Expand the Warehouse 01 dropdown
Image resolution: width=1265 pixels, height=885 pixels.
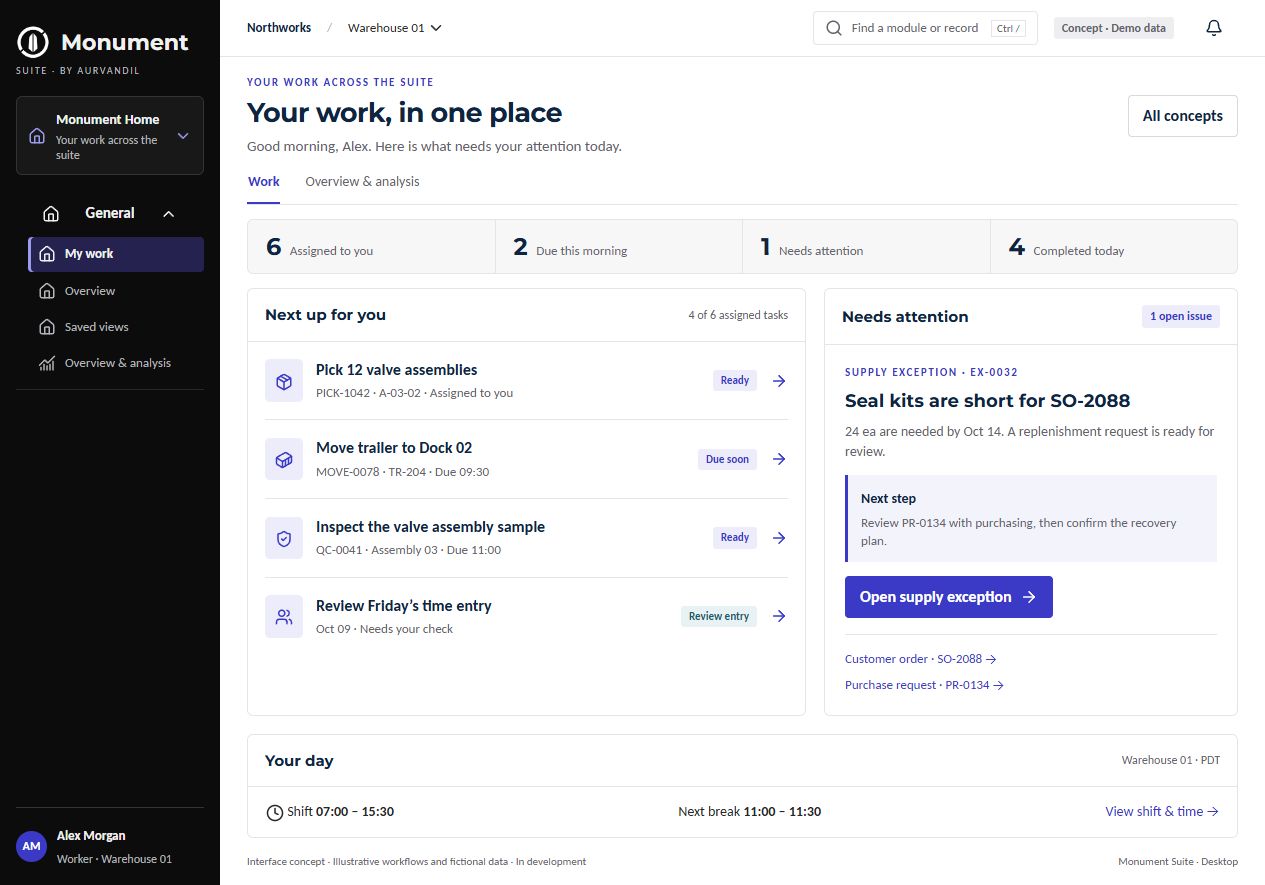pyautogui.click(x=395, y=28)
